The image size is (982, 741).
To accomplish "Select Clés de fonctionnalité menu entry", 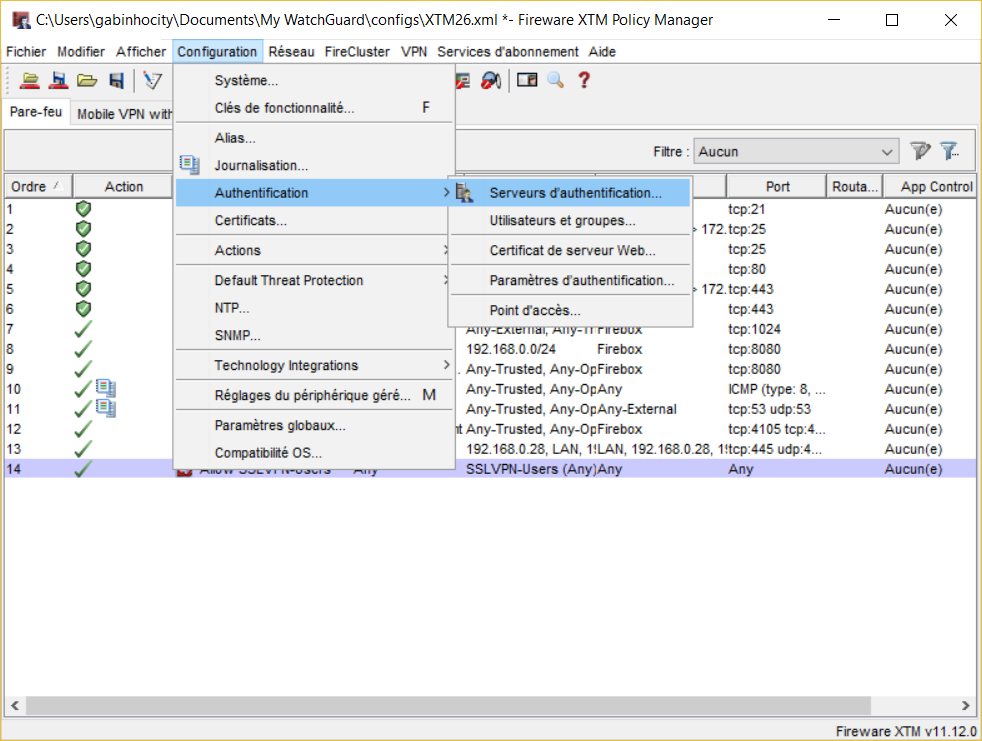I will (x=313, y=108).
